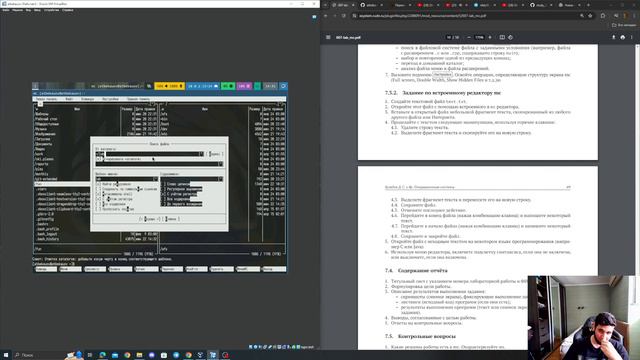
Task: Select ".gitconfig" in left mc panel
Action: pyautogui.click(x=45, y=219)
